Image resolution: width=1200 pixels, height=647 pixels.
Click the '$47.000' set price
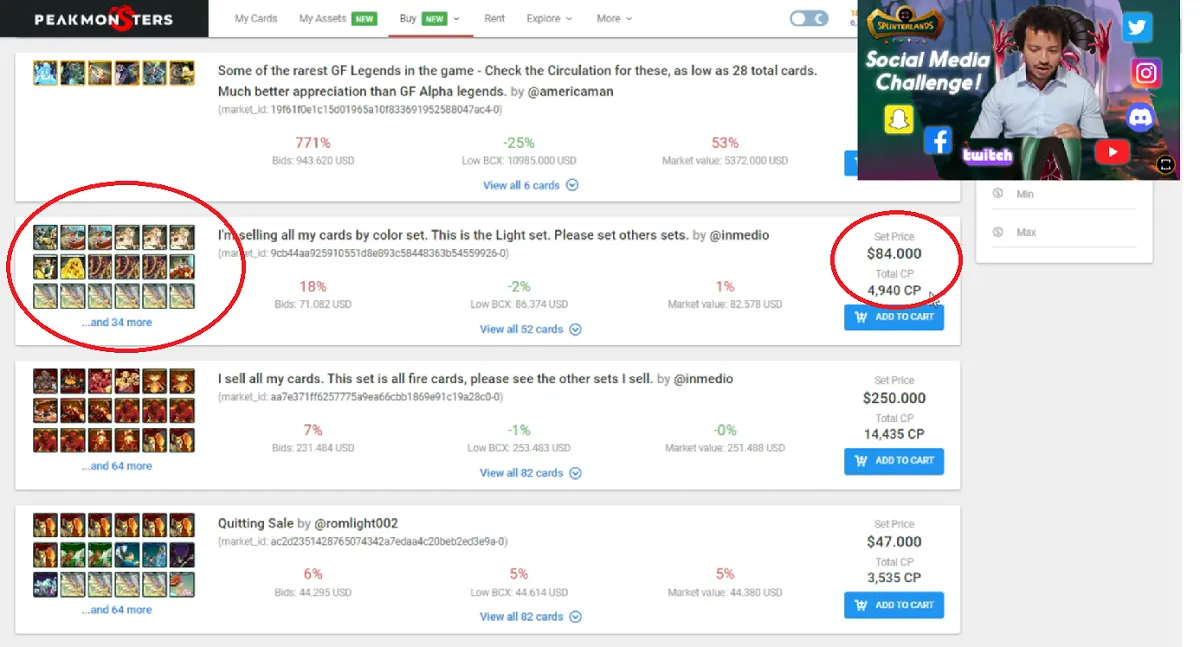click(894, 542)
